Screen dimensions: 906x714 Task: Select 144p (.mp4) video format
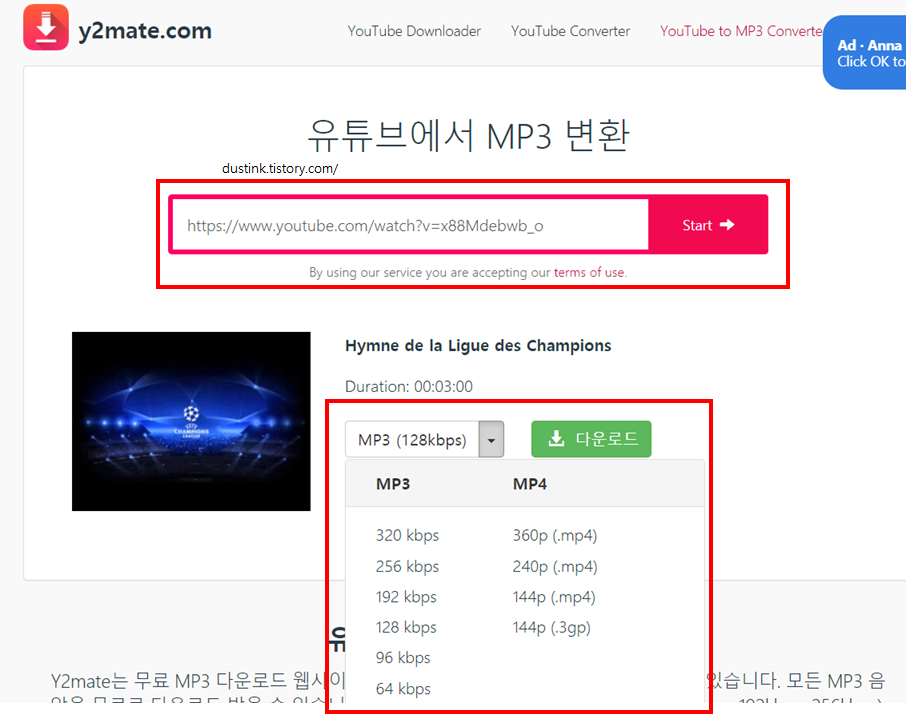[554, 597]
